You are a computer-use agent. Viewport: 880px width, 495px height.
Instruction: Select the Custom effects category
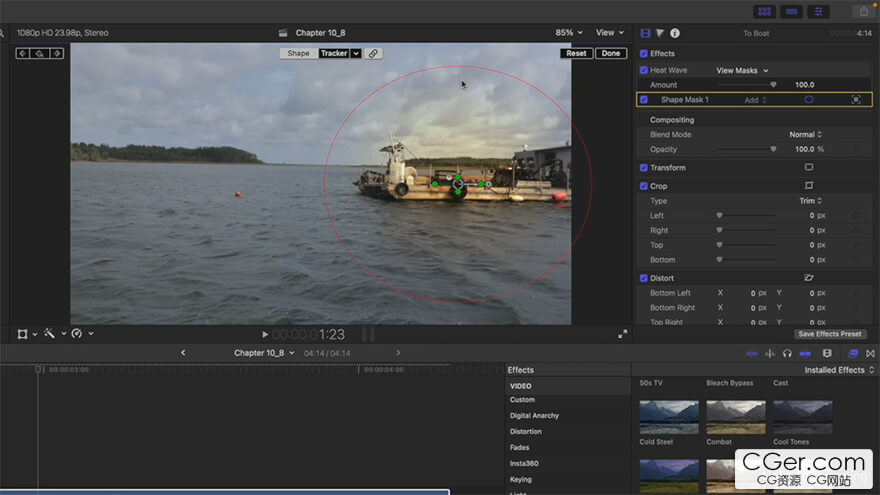pos(522,400)
